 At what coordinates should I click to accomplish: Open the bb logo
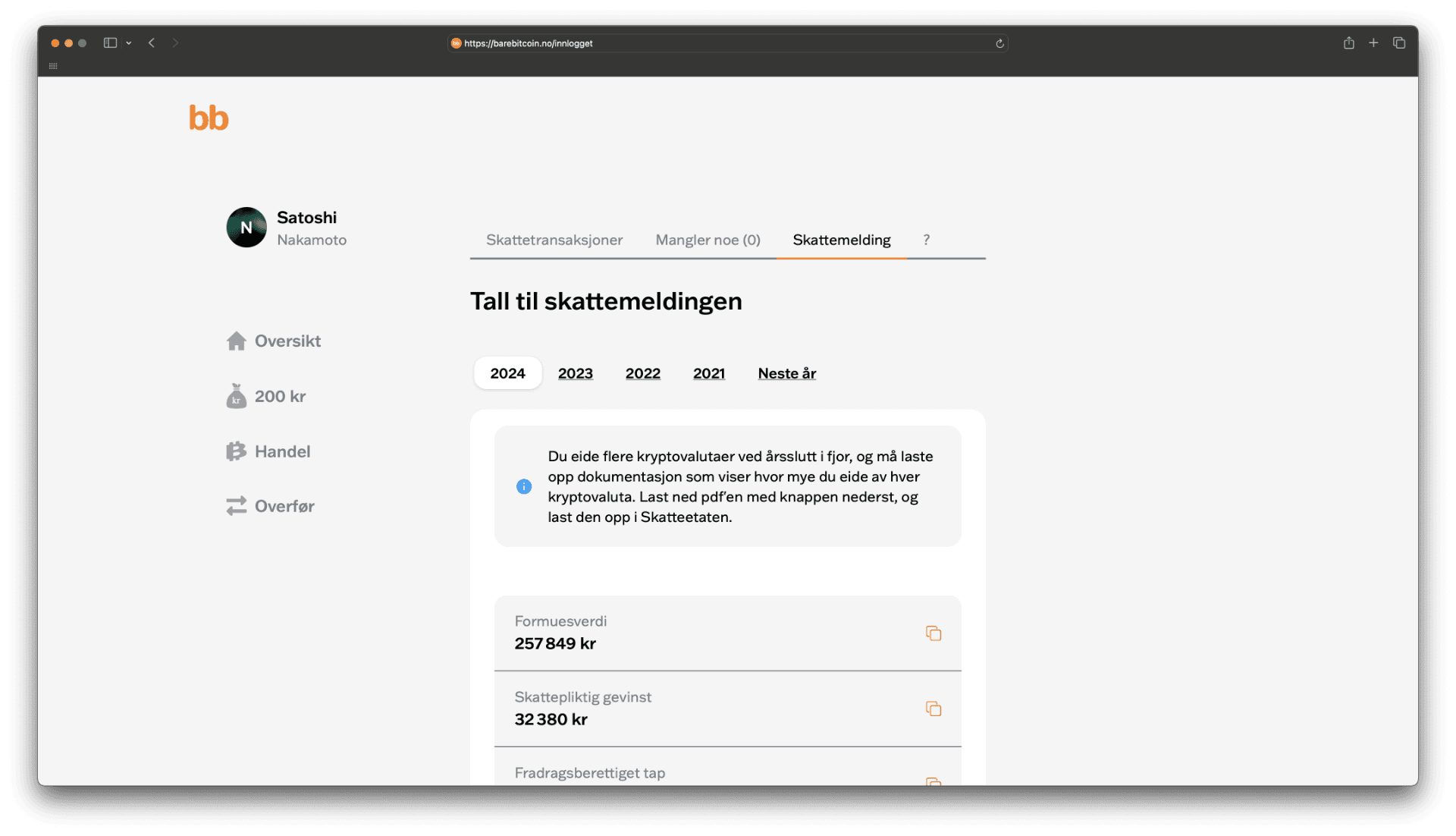(x=208, y=117)
